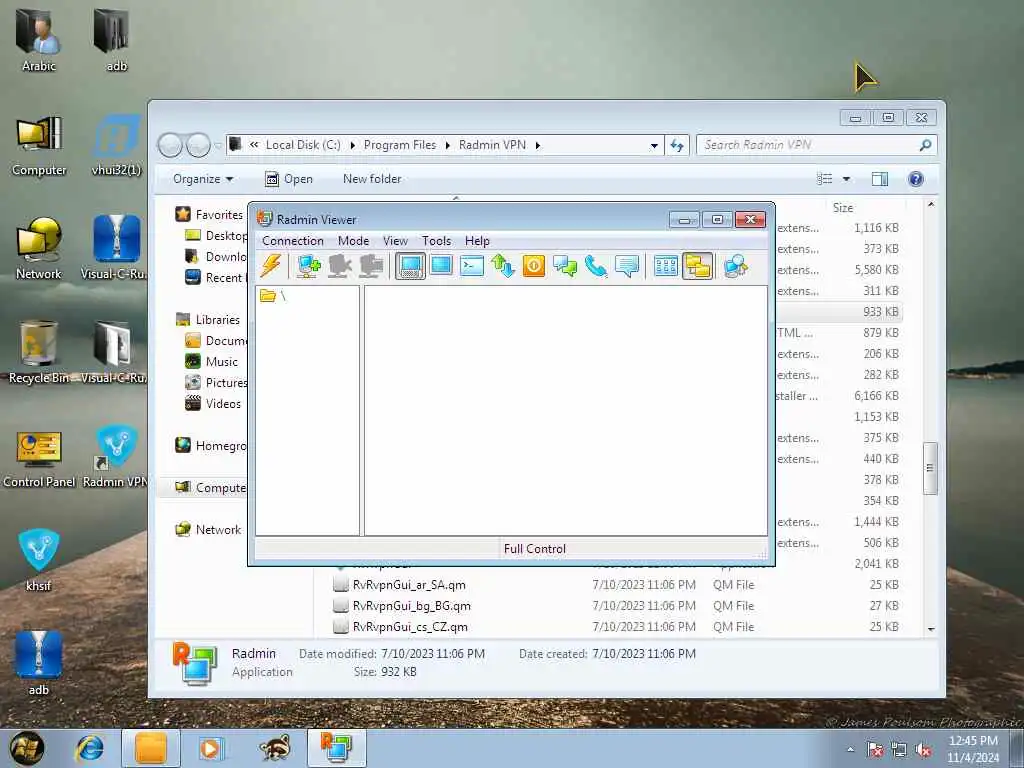The image size is (1024, 768).
Task: Click Explorer vertical scrollbar thumb
Action: [x=930, y=468]
